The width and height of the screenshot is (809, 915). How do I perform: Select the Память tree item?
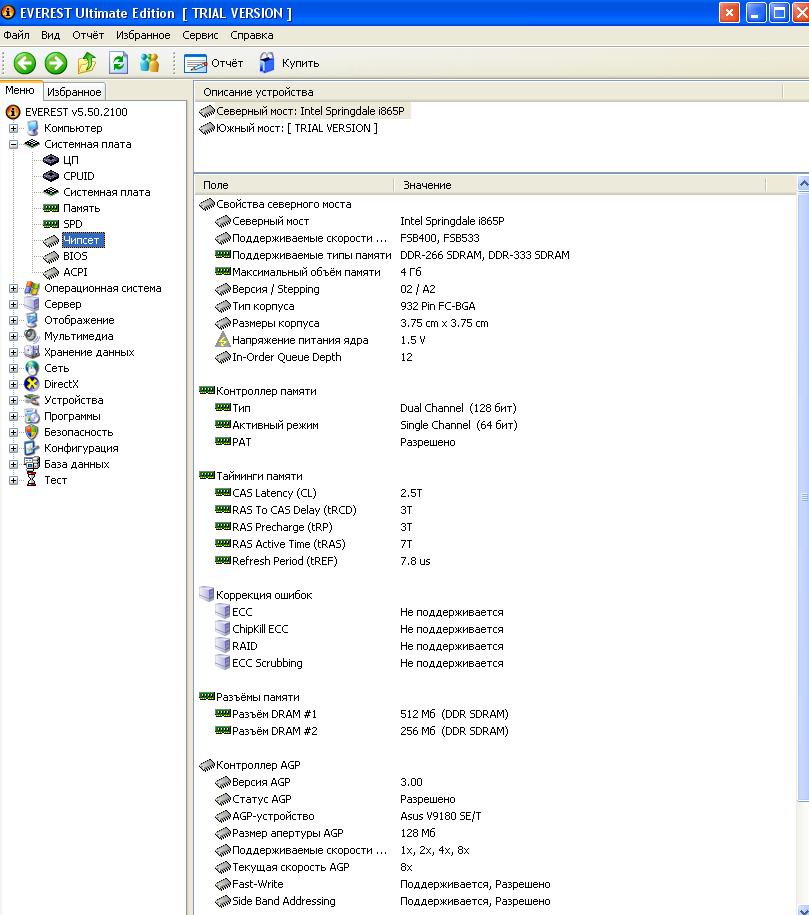tap(82, 208)
